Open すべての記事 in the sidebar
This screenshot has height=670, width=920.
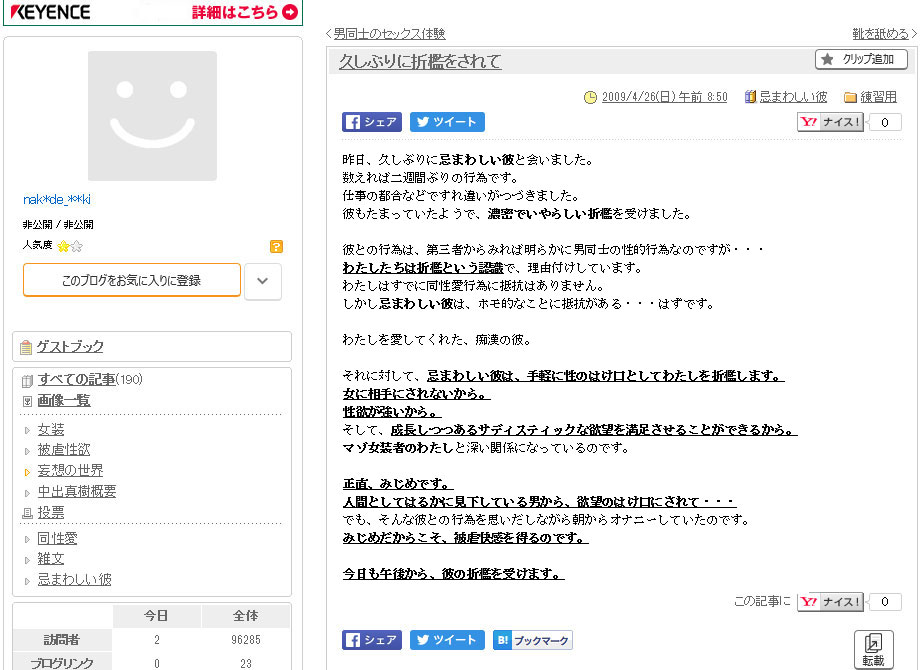[76, 379]
